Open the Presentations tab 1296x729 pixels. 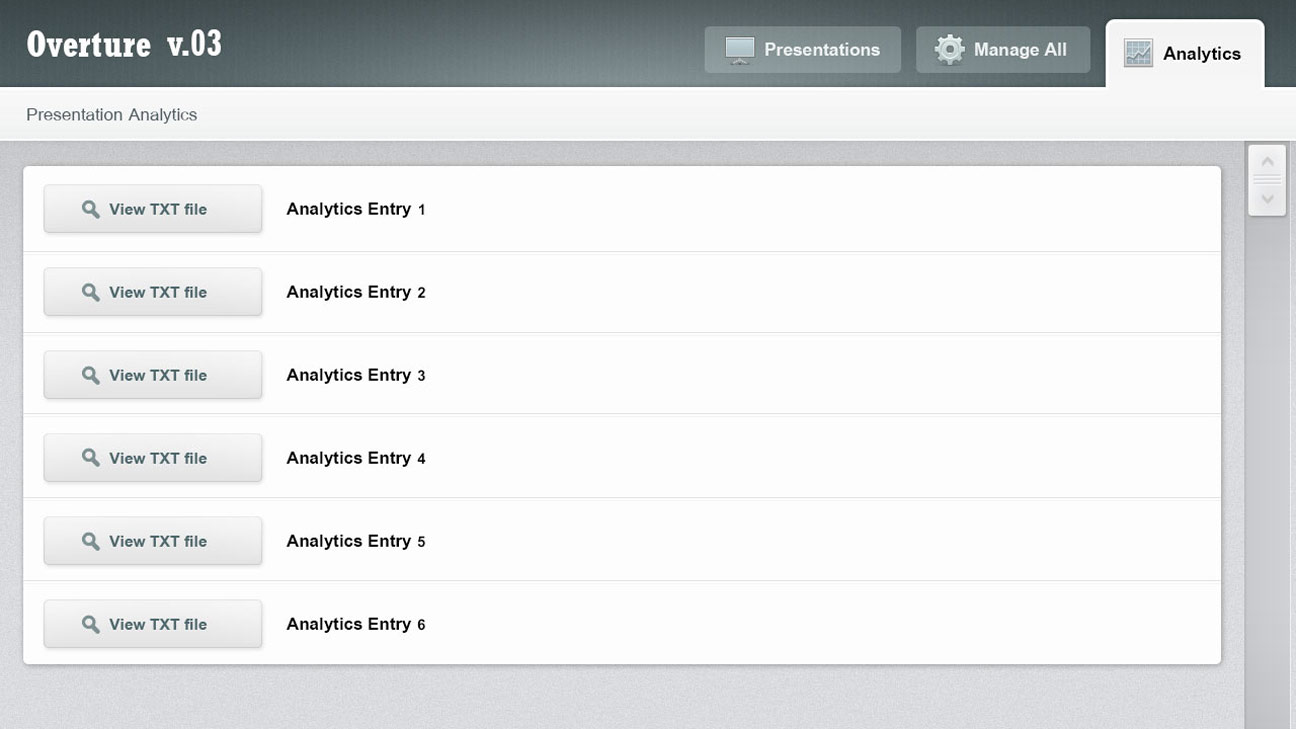(x=821, y=50)
